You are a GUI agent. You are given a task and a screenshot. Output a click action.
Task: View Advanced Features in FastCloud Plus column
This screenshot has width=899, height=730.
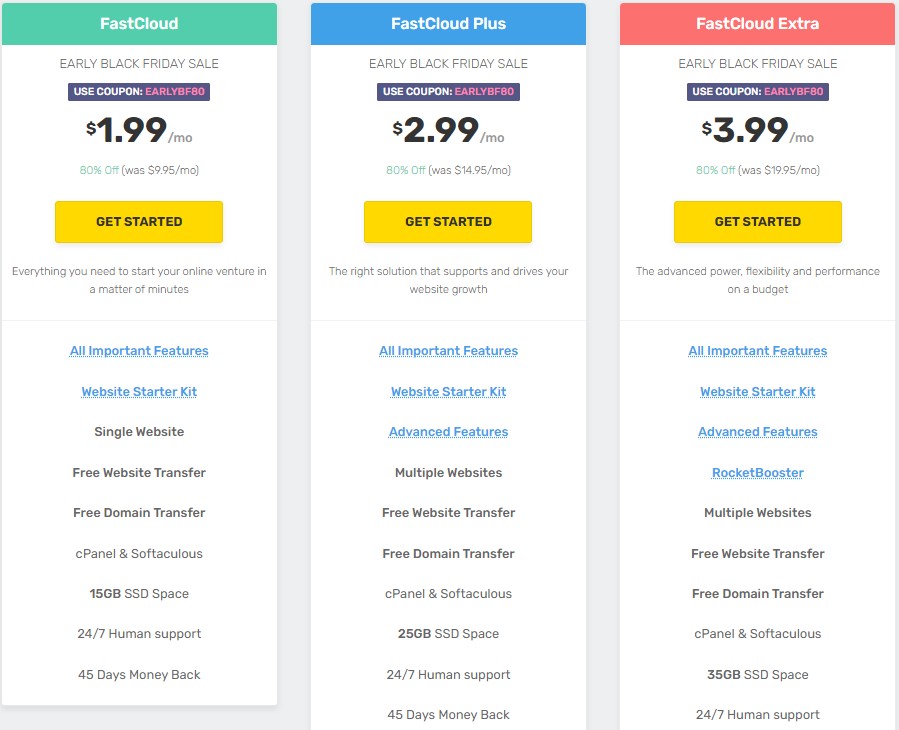[x=448, y=432]
